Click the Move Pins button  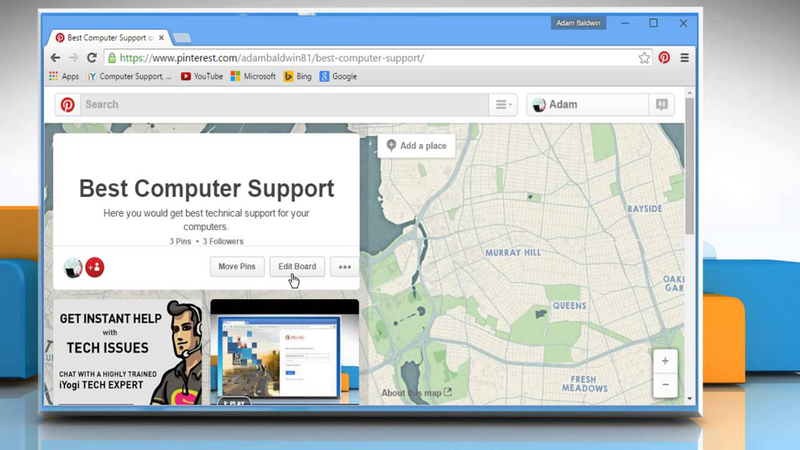[237, 267]
